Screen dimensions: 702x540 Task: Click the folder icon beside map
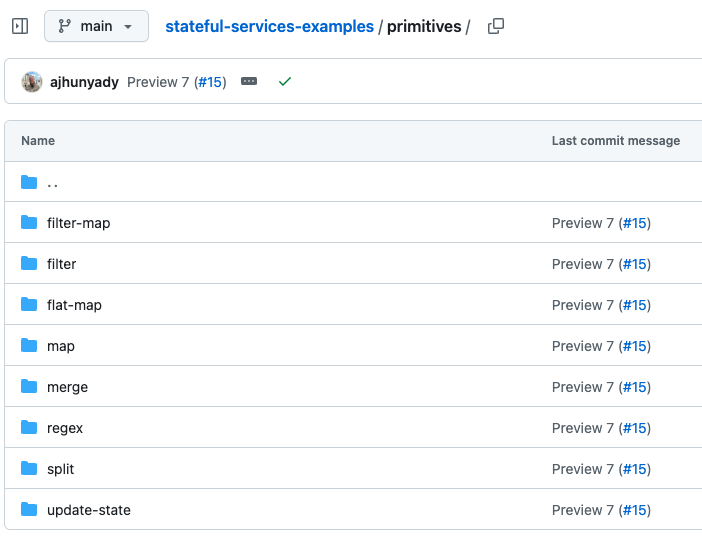coord(29,345)
